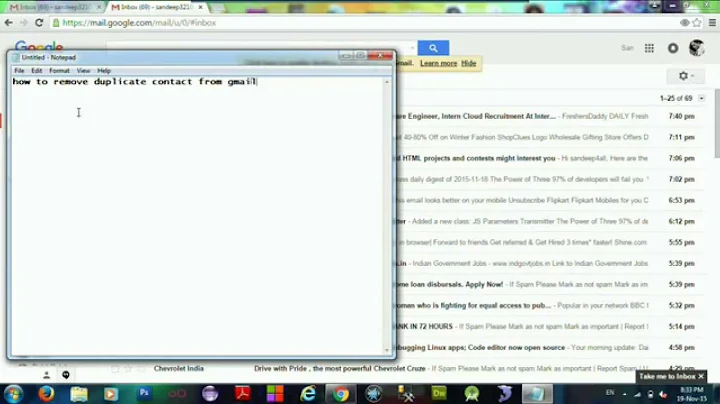Click the Learn more link
The width and height of the screenshot is (720, 404).
click(x=439, y=63)
